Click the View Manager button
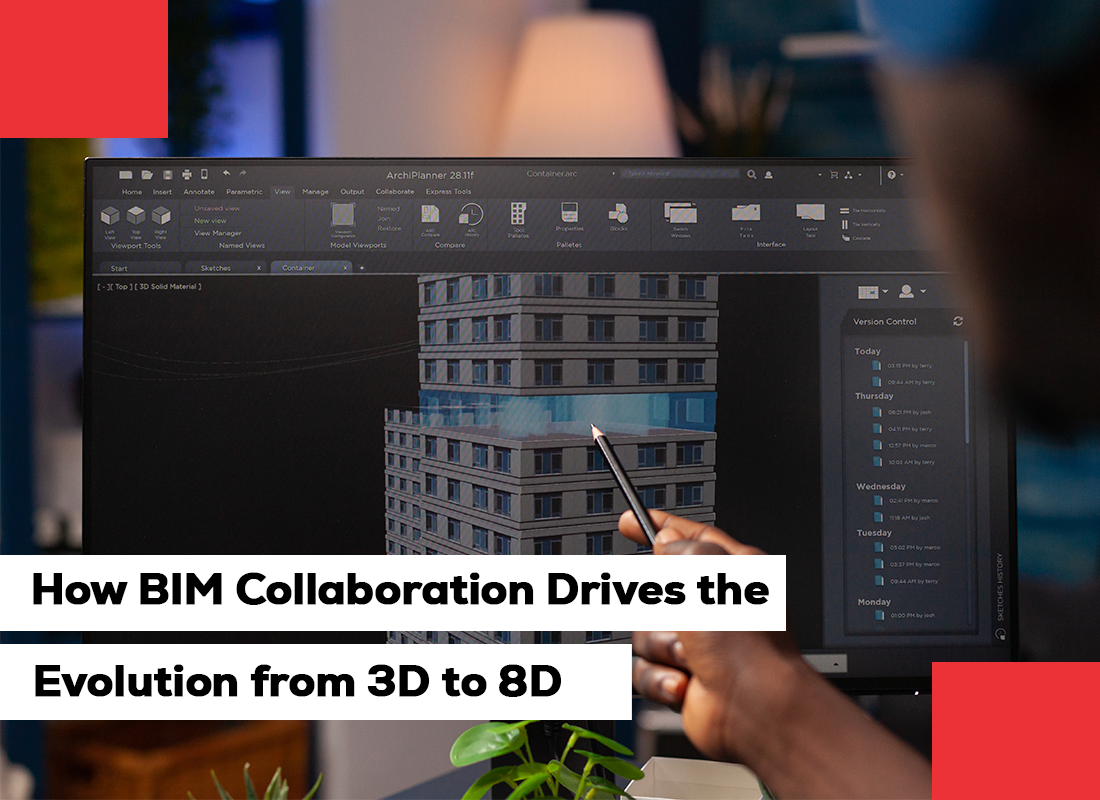 pyautogui.click(x=217, y=233)
